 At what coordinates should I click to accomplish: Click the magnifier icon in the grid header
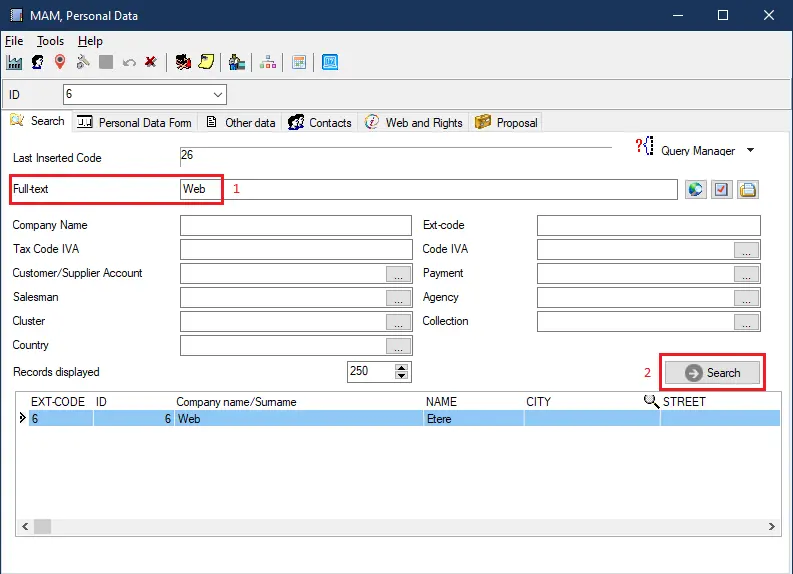pos(651,402)
